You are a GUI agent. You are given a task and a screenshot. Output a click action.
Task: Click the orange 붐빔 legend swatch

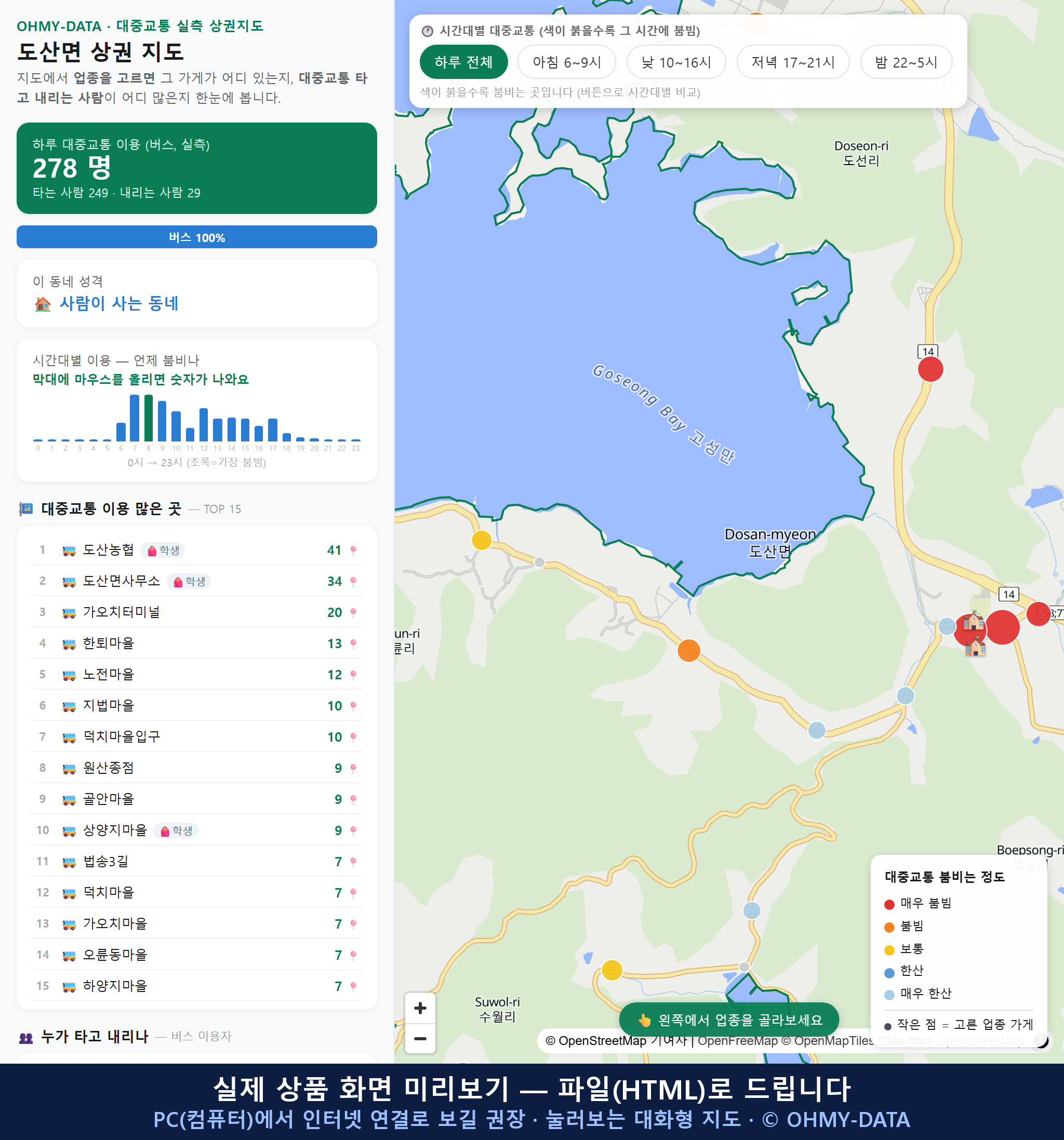coord(889,927)
